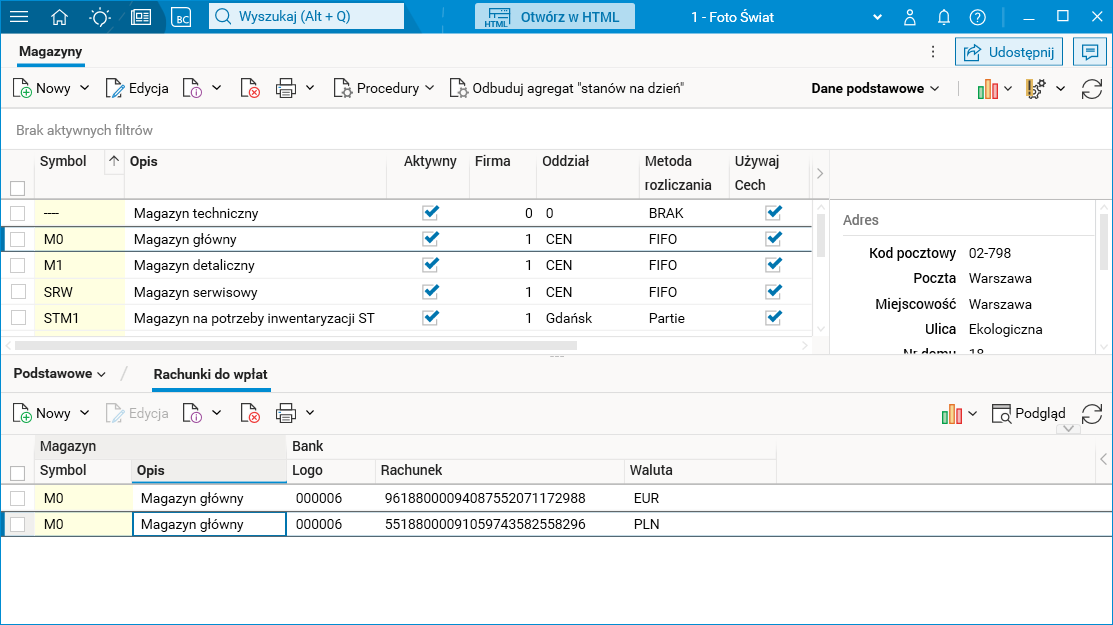This screenshot has width=1113, height=625.
Task: Click the print icon in Magazyny toolbar
Action: [x=286, y=88]
